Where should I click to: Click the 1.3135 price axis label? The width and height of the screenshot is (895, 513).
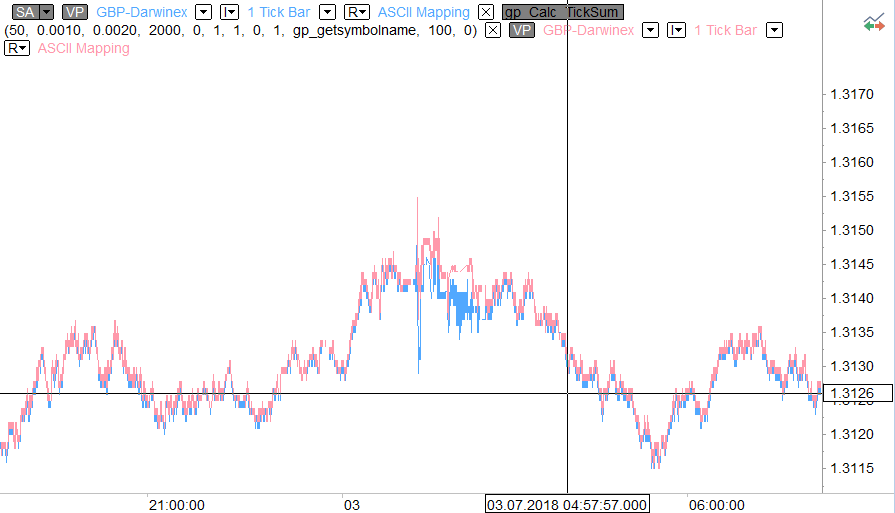point(852,332)
